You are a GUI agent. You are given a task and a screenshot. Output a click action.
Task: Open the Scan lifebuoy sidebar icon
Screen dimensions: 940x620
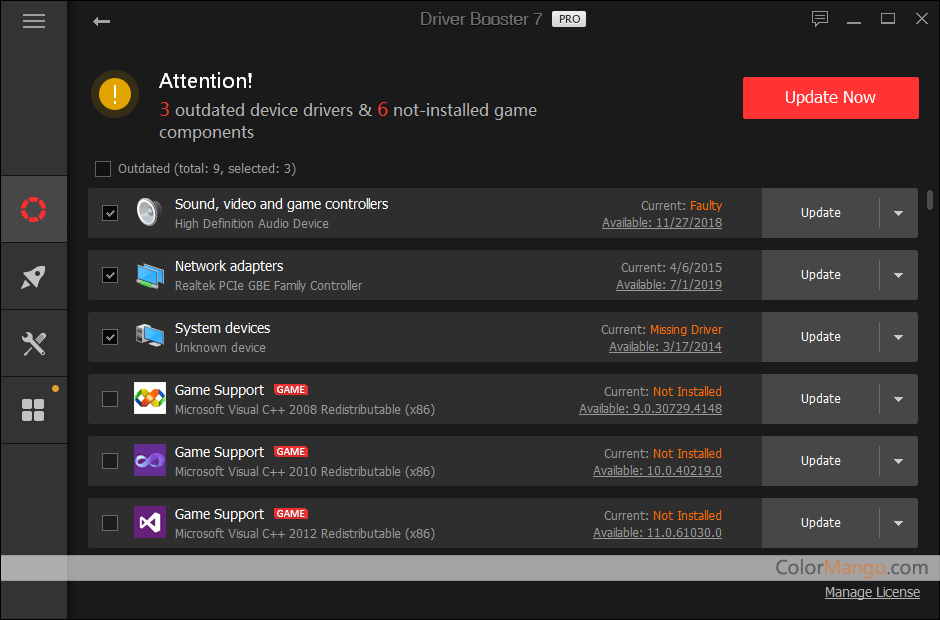pos(34,209)
